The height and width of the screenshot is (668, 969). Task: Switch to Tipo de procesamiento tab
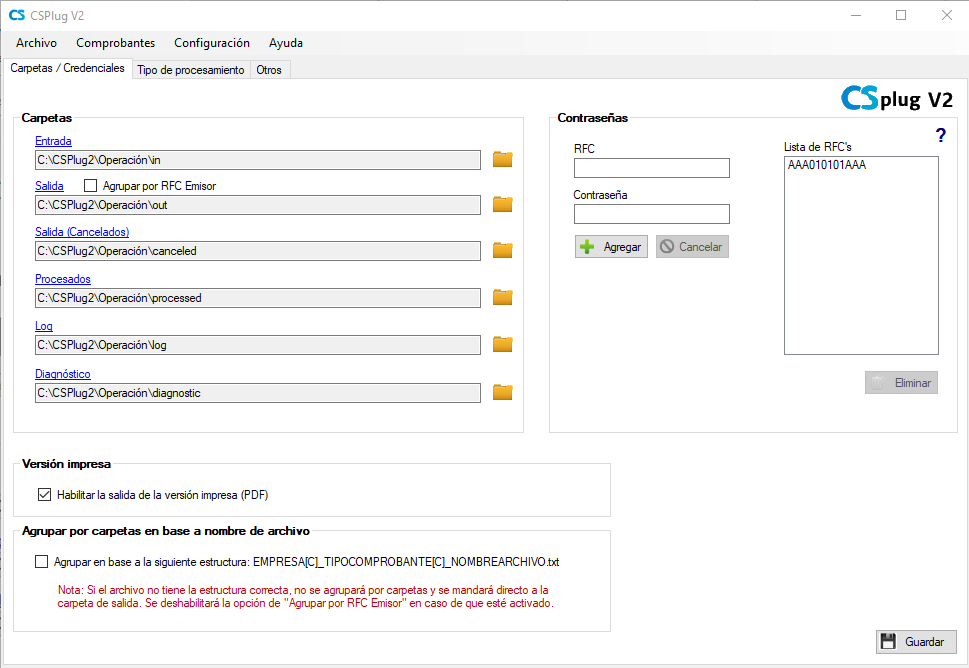coord(191,70)
